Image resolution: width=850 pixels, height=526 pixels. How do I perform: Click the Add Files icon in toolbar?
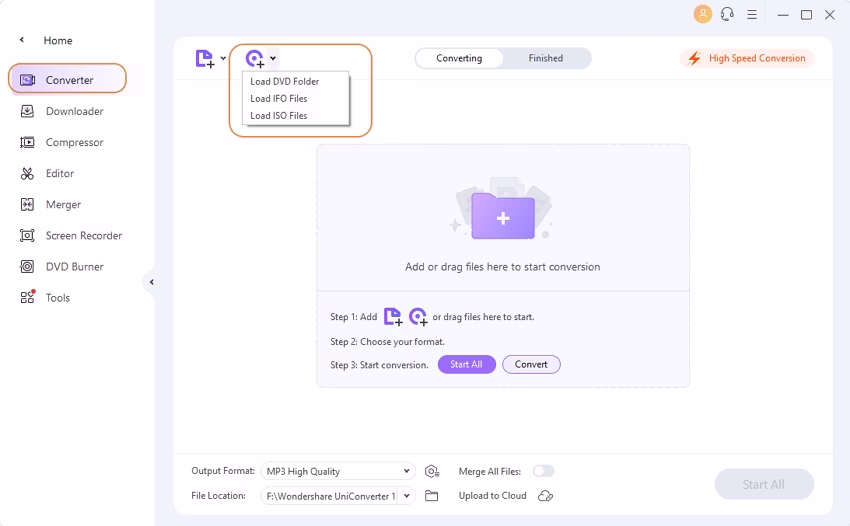[205, 58]
